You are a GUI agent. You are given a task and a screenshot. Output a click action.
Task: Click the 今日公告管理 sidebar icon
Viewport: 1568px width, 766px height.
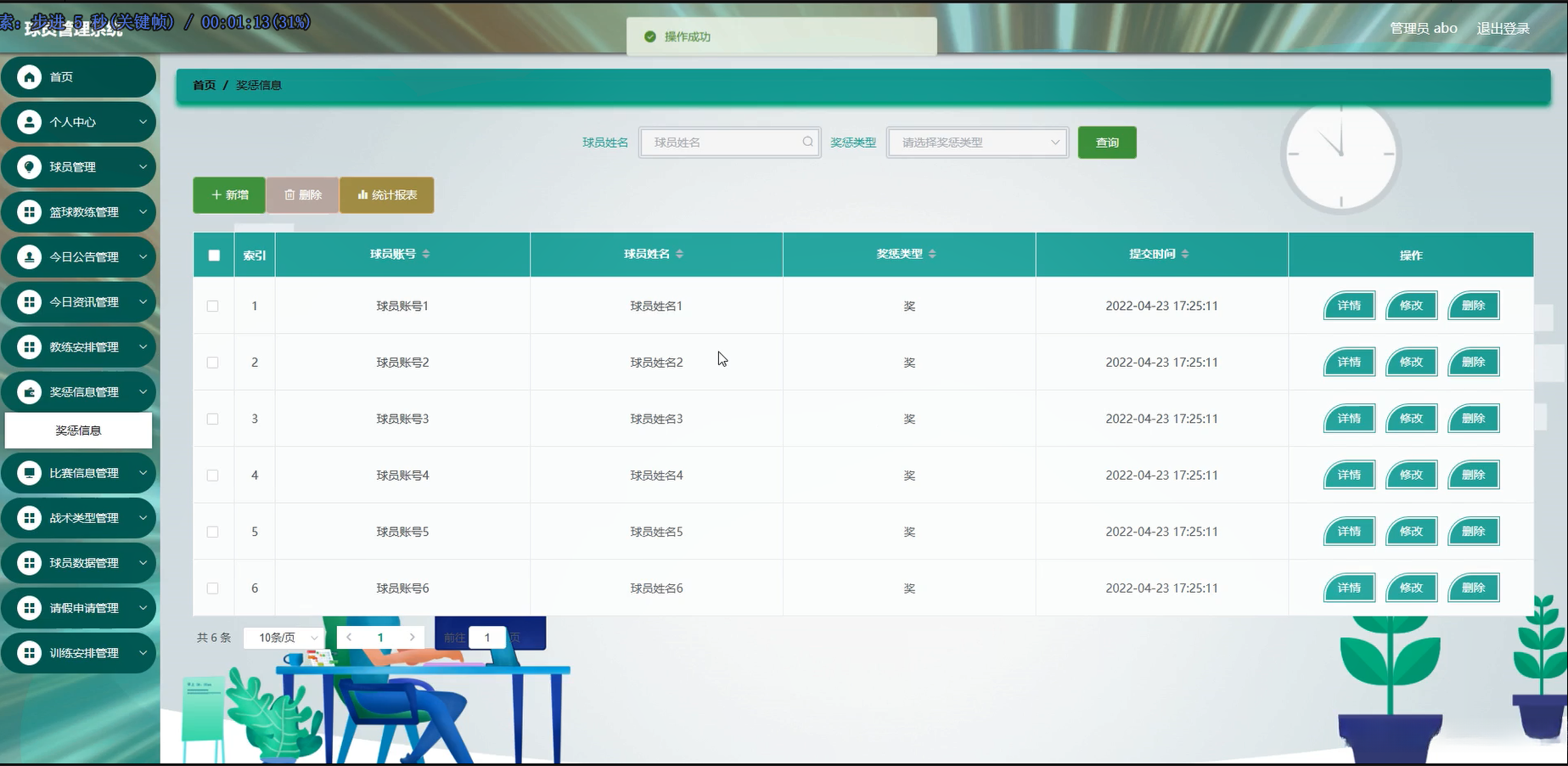30,257
